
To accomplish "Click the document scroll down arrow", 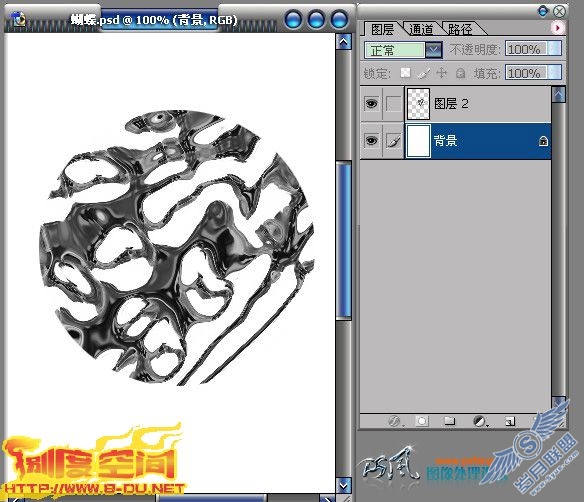I will pos(343,485).
